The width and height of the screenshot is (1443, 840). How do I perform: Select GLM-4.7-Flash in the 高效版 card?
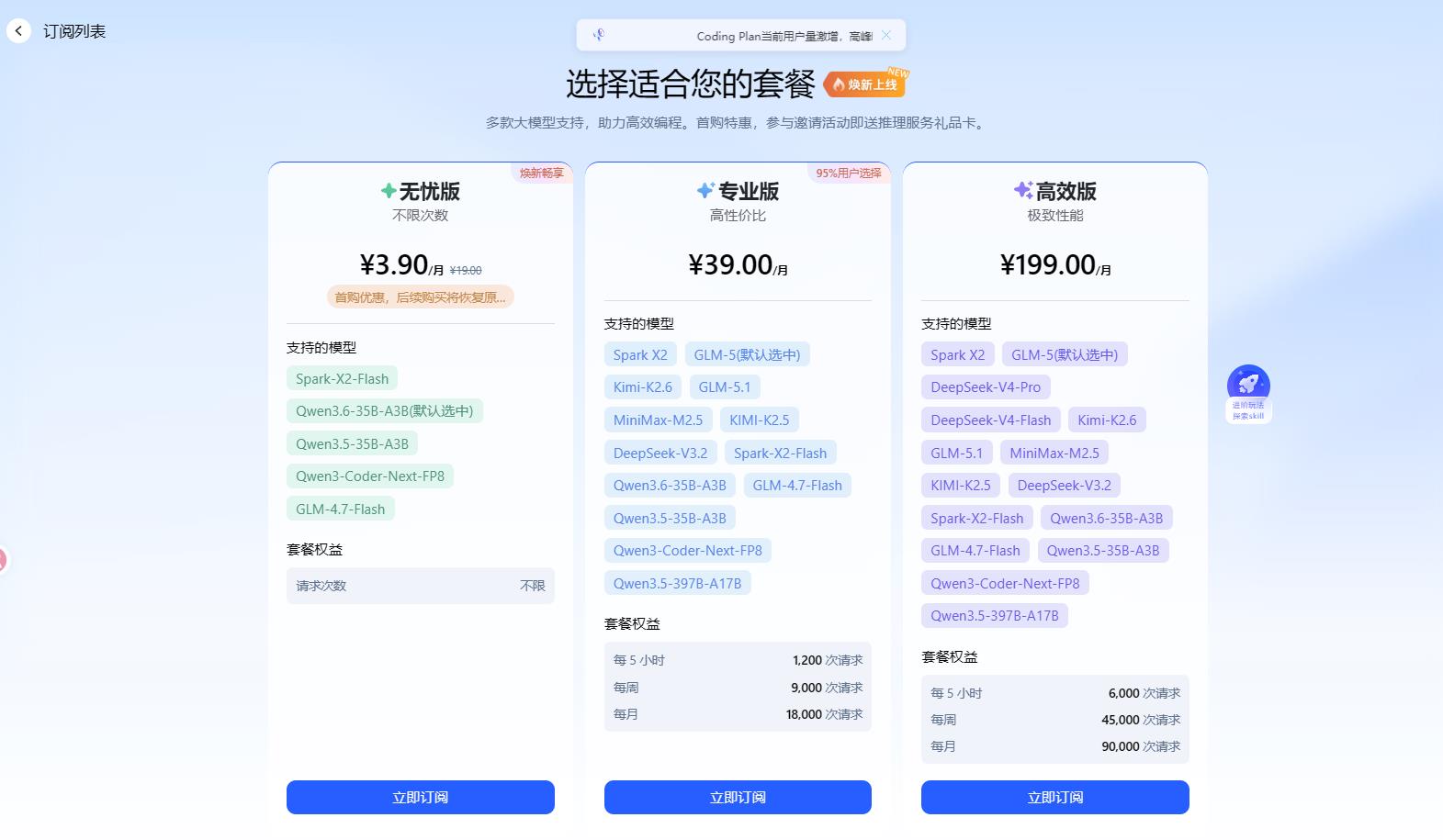pos(975,550)
